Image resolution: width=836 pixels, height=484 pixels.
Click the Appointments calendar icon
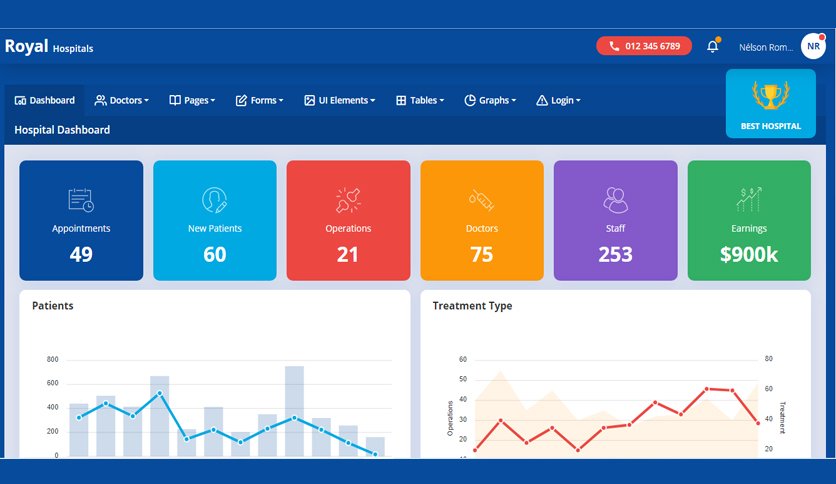(81, 200)
